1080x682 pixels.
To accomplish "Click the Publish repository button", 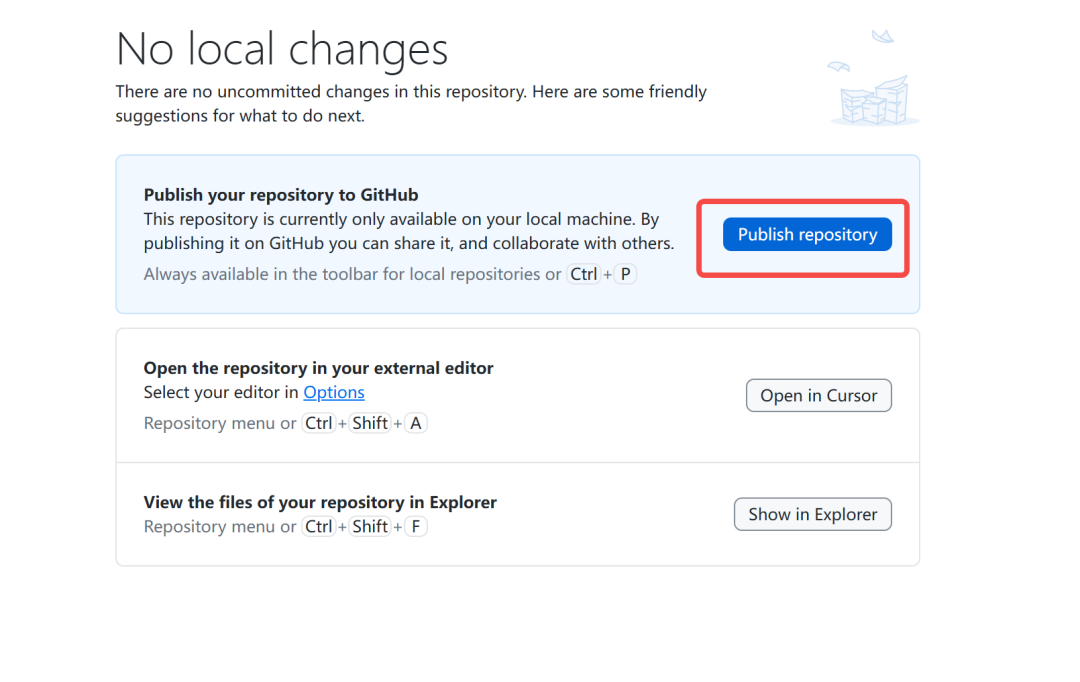I will pos(807,235).
